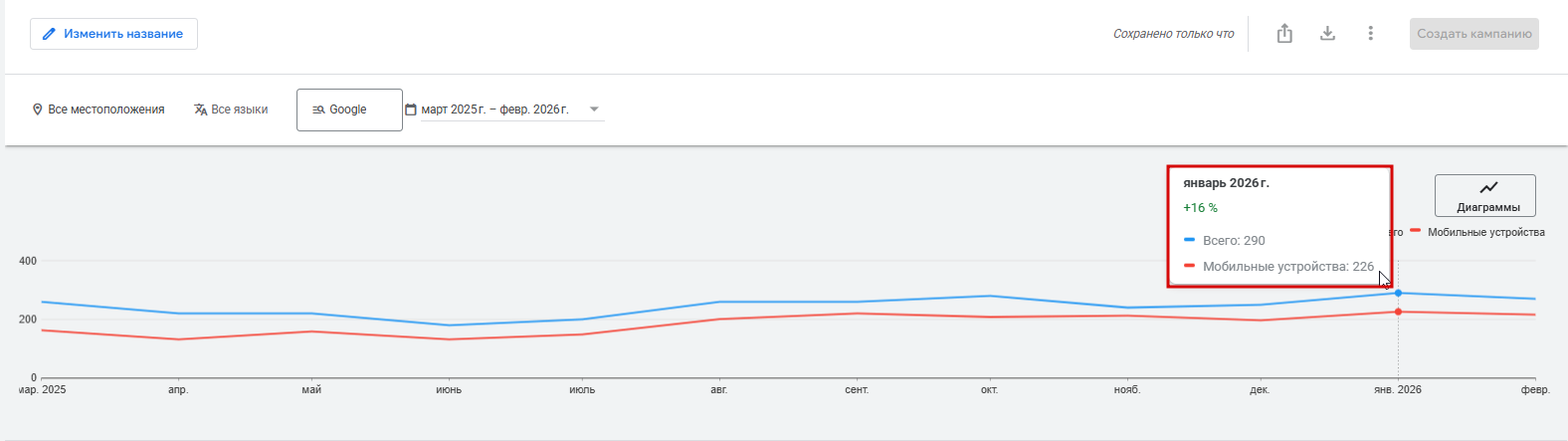Viewport: 1568px width, 441px height.
Task: Toggle the "Мобильные устройства" legend series
Action: [1485, 232]
